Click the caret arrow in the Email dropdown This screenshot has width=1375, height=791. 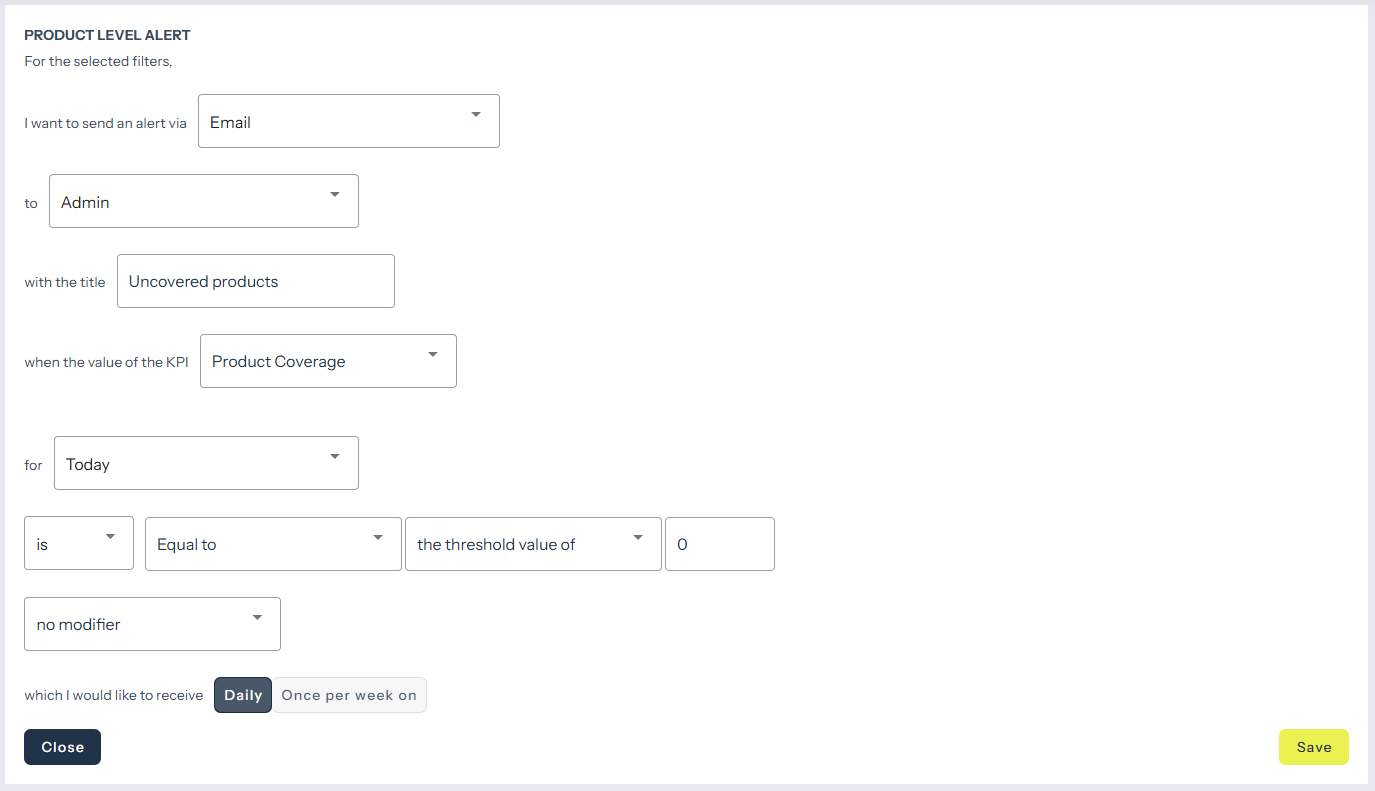click(x=476, y=114)
